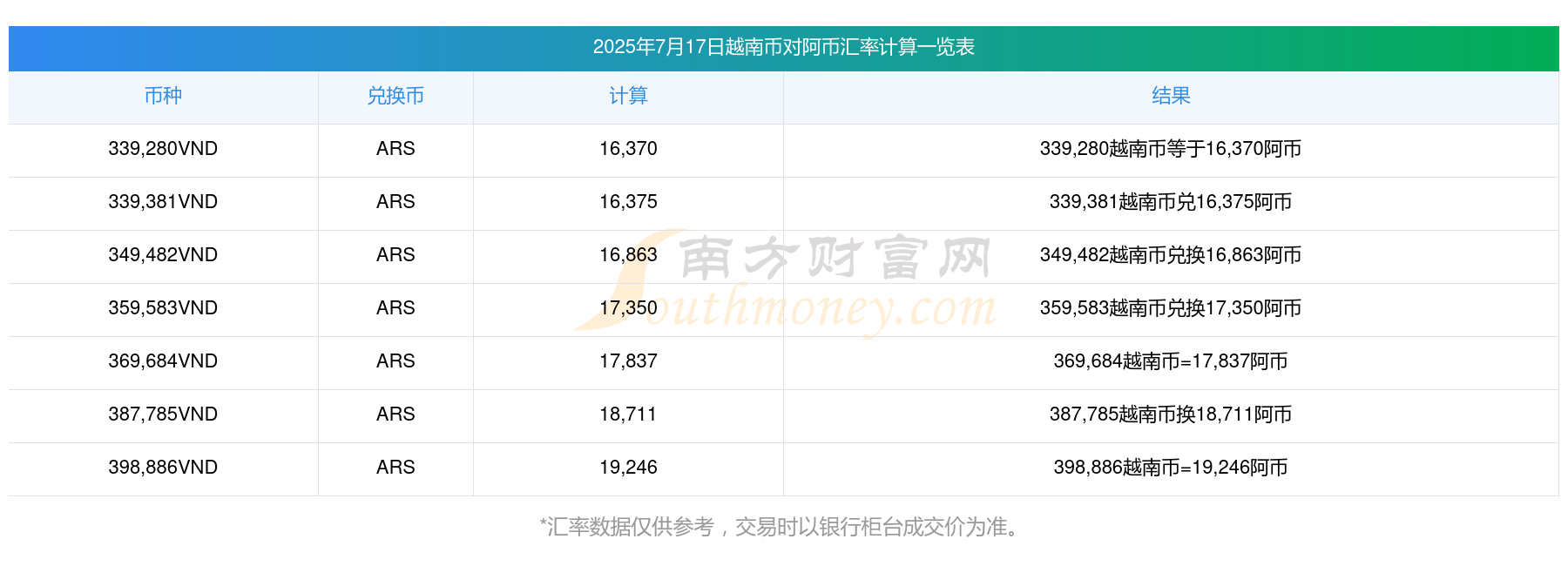Click result 339,381越南币兑16,375阿币
This screenshot has width=1568, height=566.
tap(1171, 202)
